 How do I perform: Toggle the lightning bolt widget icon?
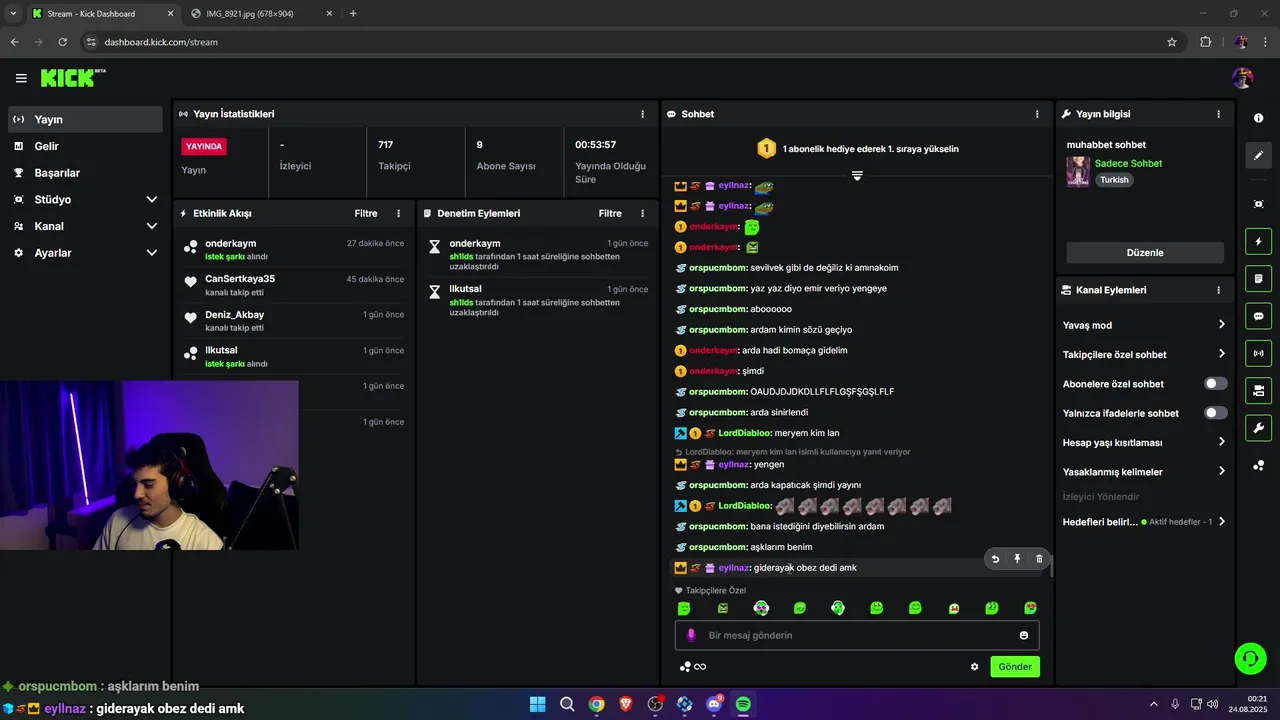click(x=1258, y=241)
